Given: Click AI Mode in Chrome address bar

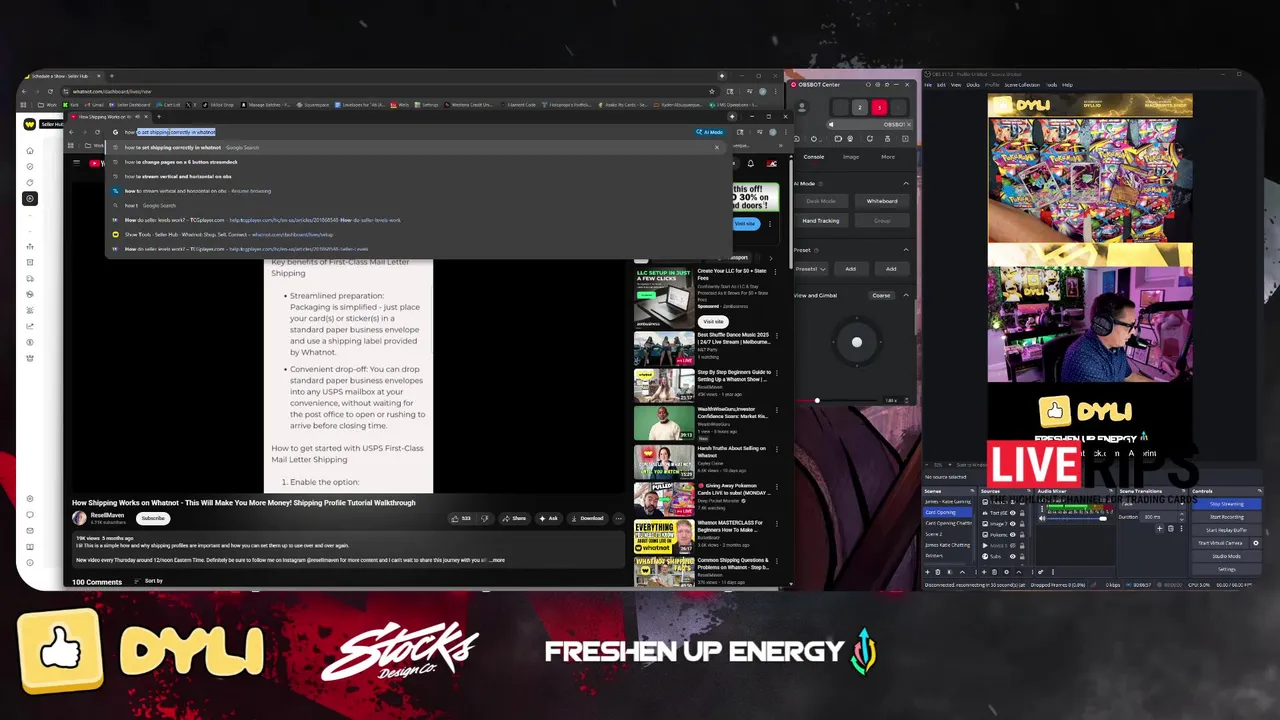Looking at the screenshot, I should pyautogui.click(x=710, y=132).
